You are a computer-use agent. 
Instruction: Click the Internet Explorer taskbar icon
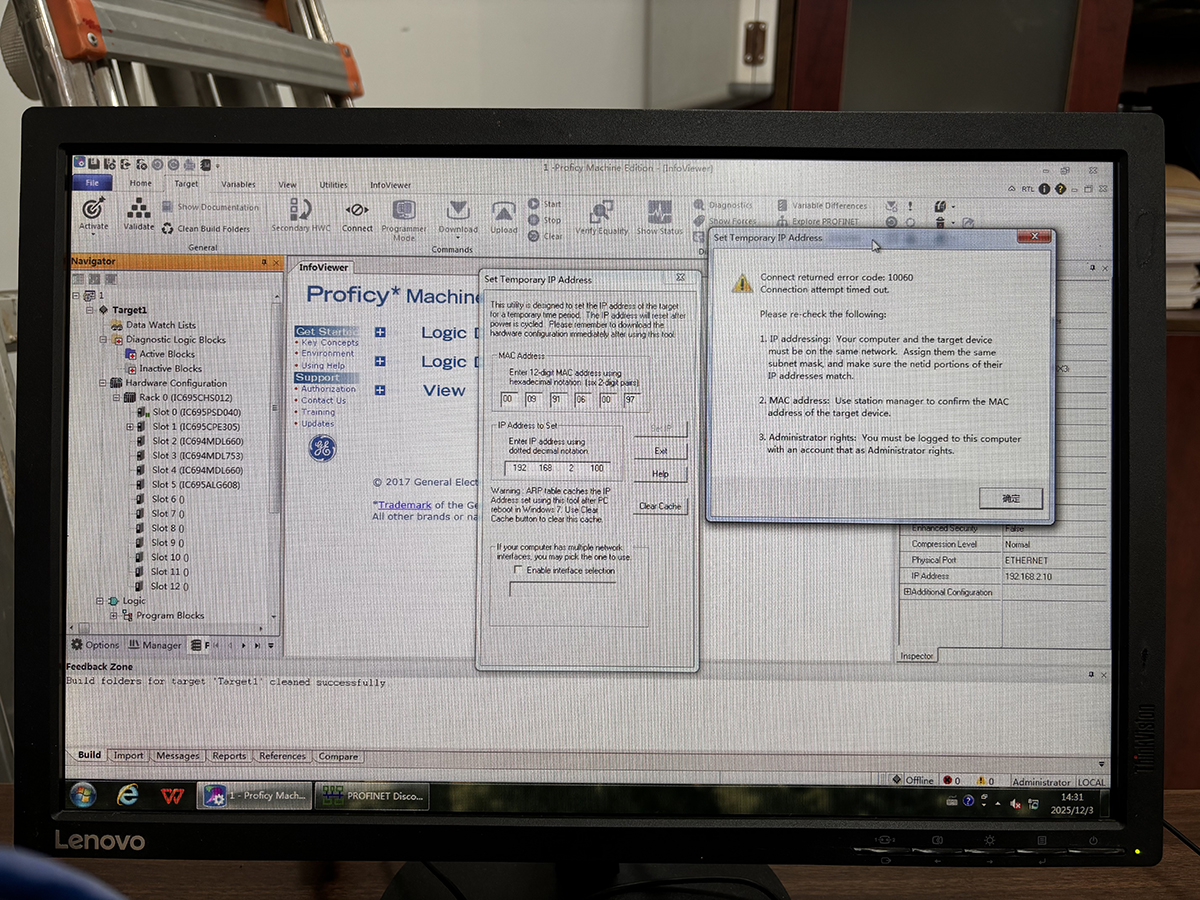pos(127,795)
